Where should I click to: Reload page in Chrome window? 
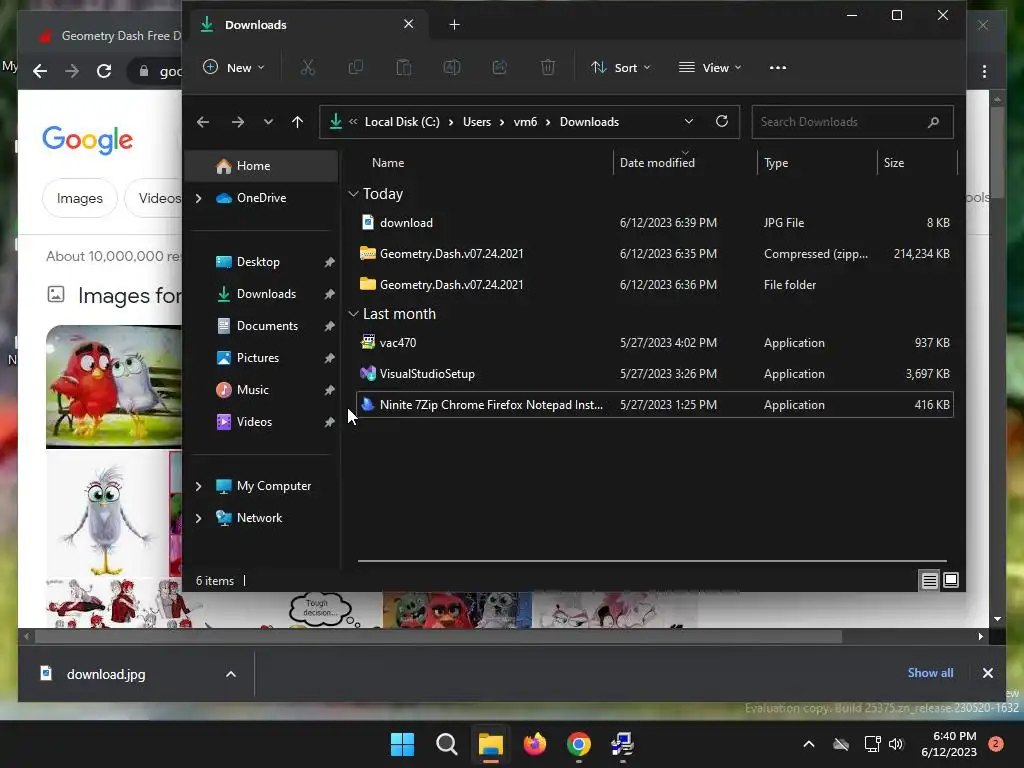click(104, 71)
